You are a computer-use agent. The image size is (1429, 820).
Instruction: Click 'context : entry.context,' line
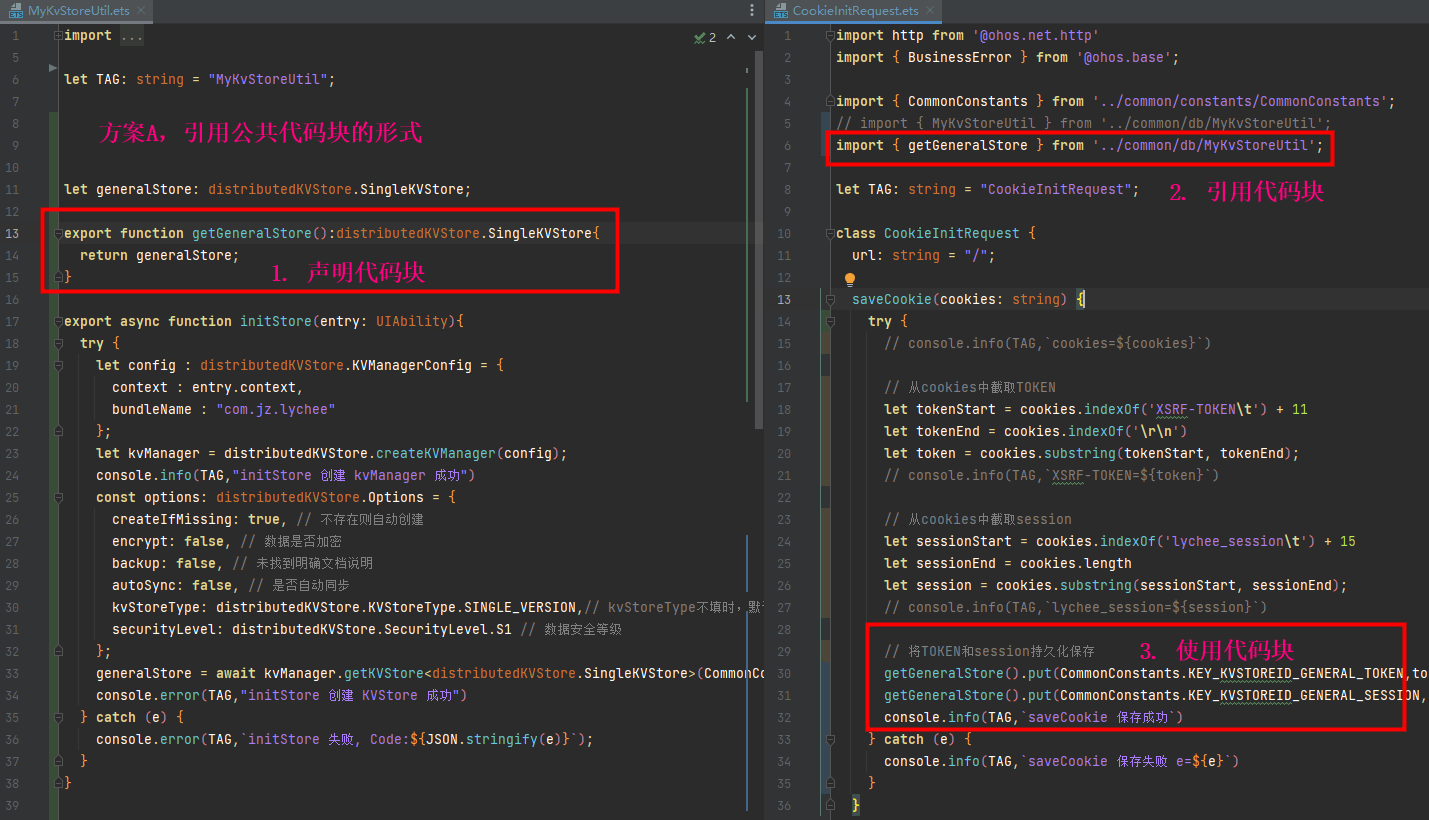pos(207,387)
